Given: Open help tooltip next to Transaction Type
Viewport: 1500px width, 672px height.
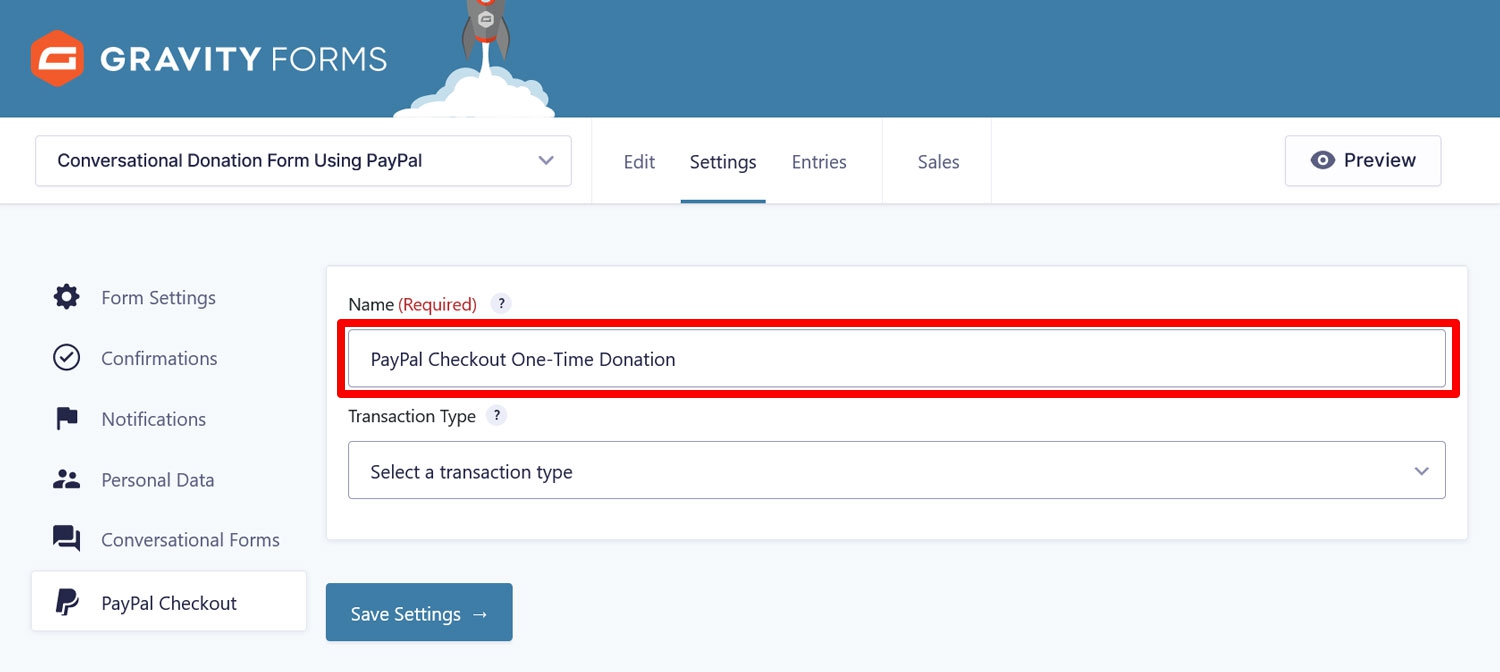Looking at the screenshot, I should [496, 415].
